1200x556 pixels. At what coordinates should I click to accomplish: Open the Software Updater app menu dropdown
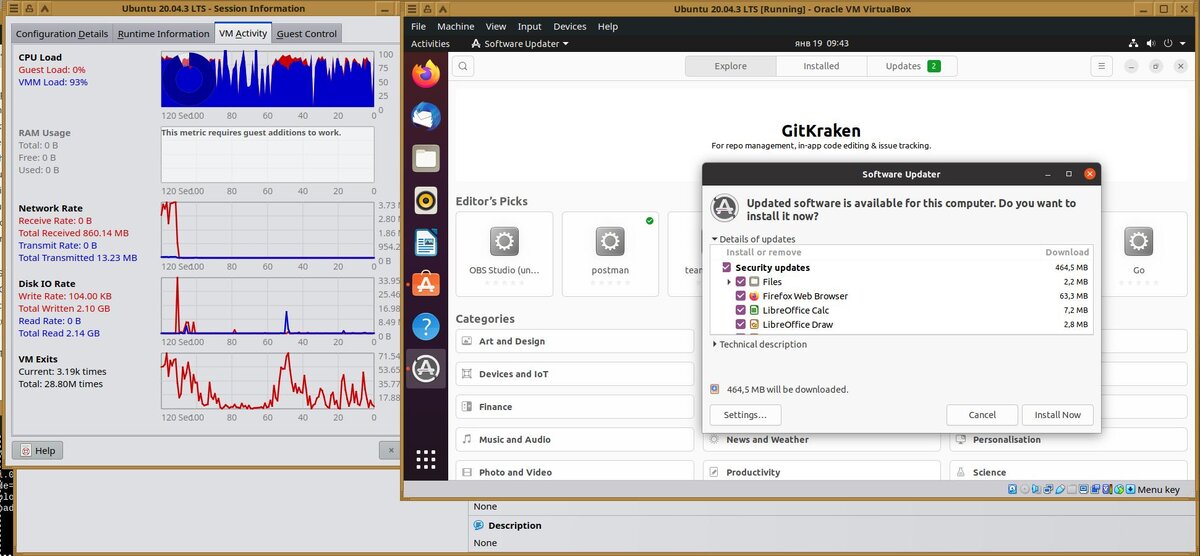[519, 44]
